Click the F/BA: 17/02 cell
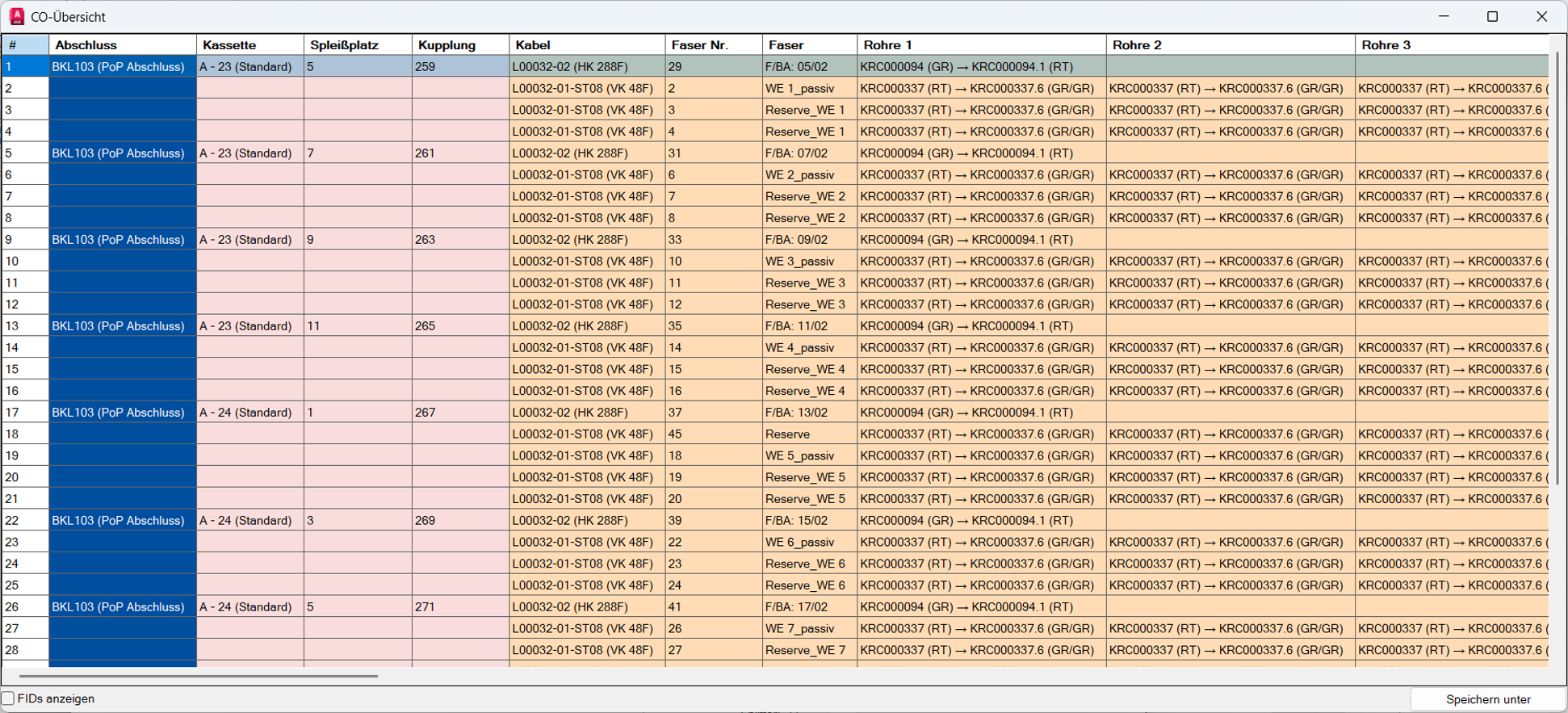Viewport: 1568px width, 713px height. point(810,607)
